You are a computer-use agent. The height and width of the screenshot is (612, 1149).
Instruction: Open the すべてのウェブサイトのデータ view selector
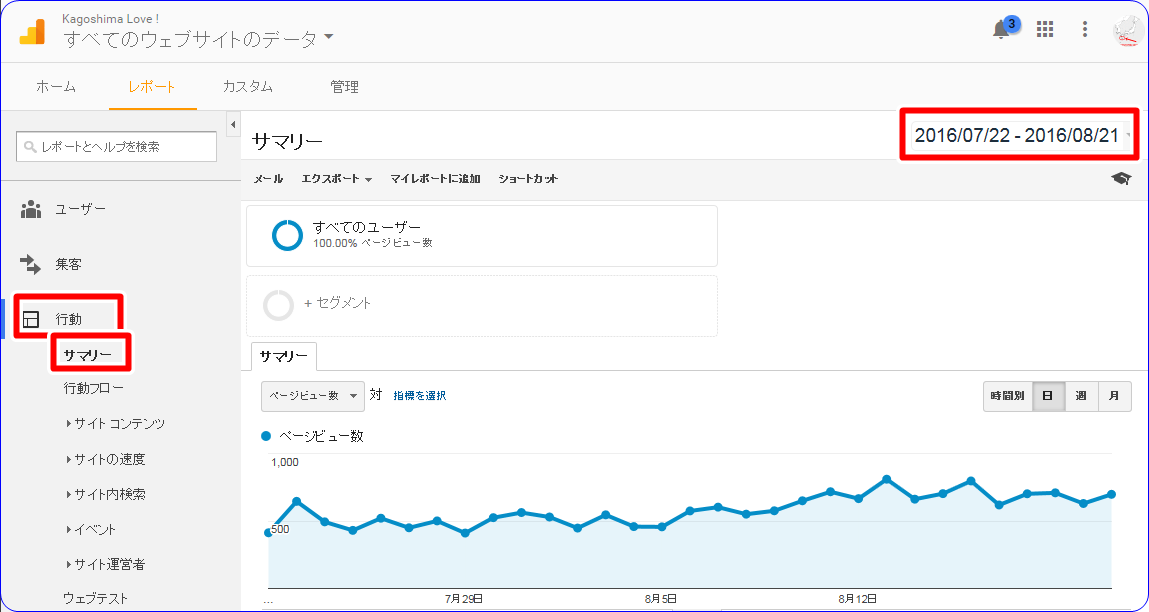199,39
